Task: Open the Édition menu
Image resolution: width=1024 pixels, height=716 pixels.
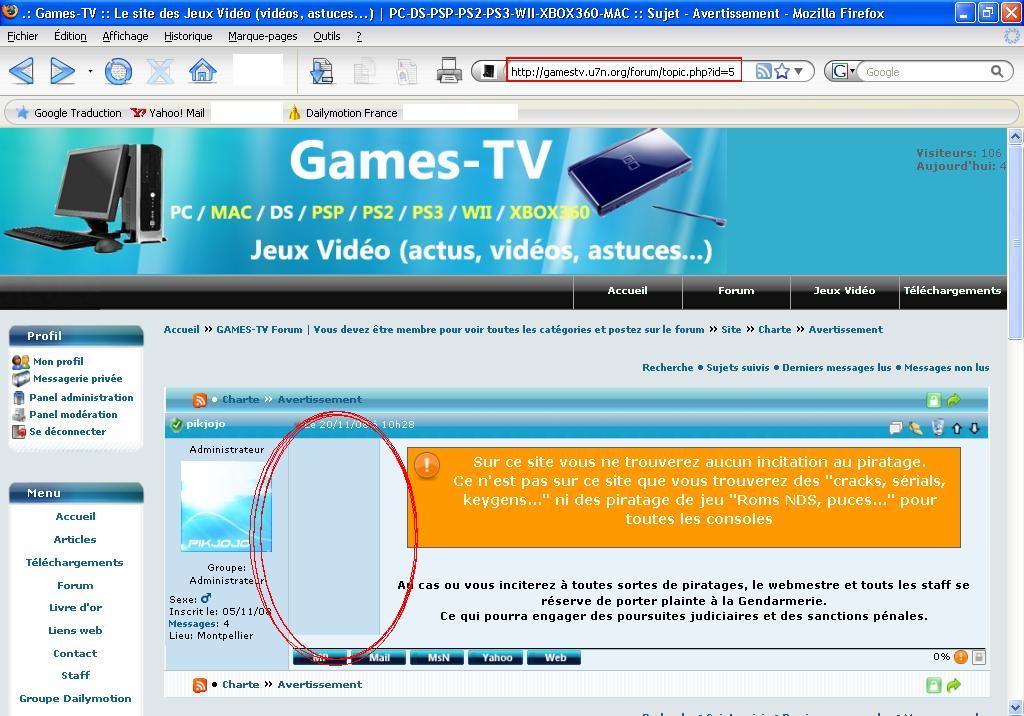Action: [70, 36]
